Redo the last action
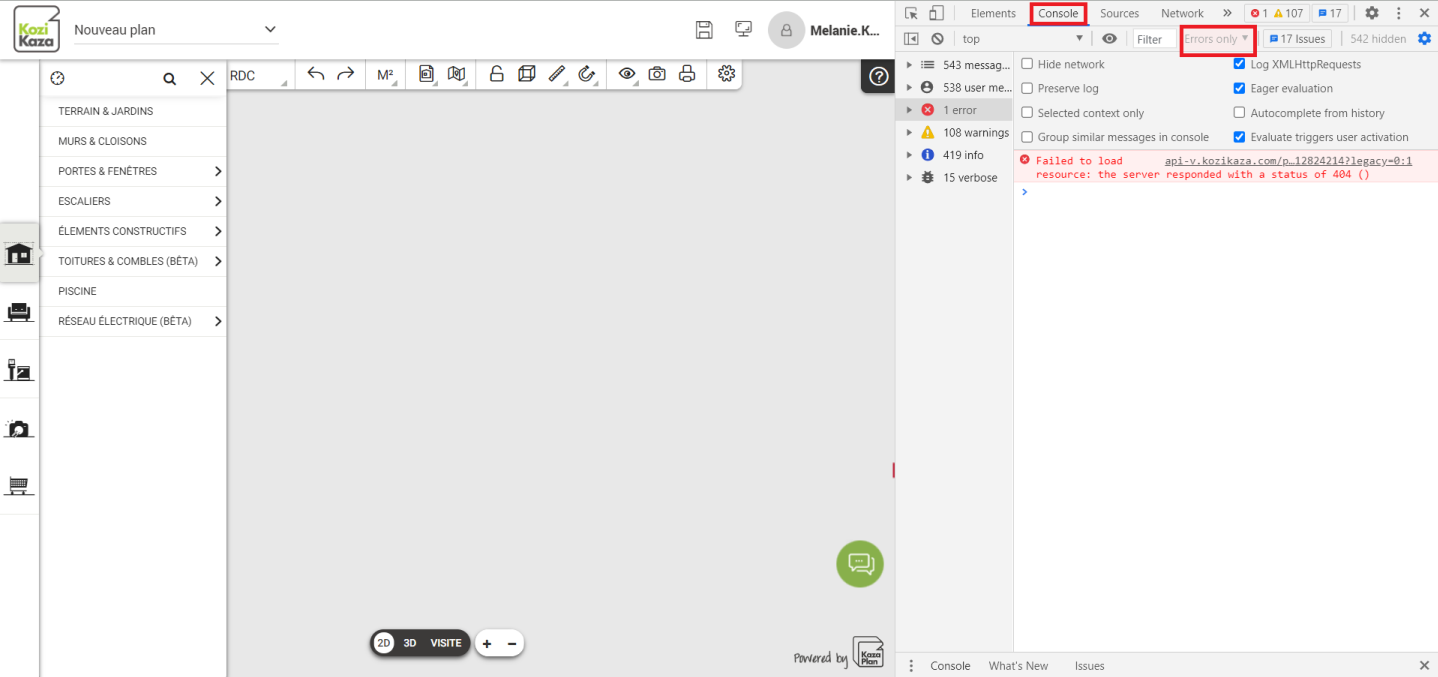 [x=345, y=74]
